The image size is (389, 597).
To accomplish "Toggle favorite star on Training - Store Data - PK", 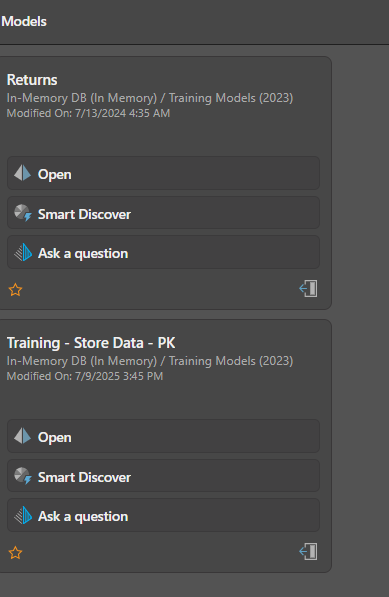I will 15,552.
